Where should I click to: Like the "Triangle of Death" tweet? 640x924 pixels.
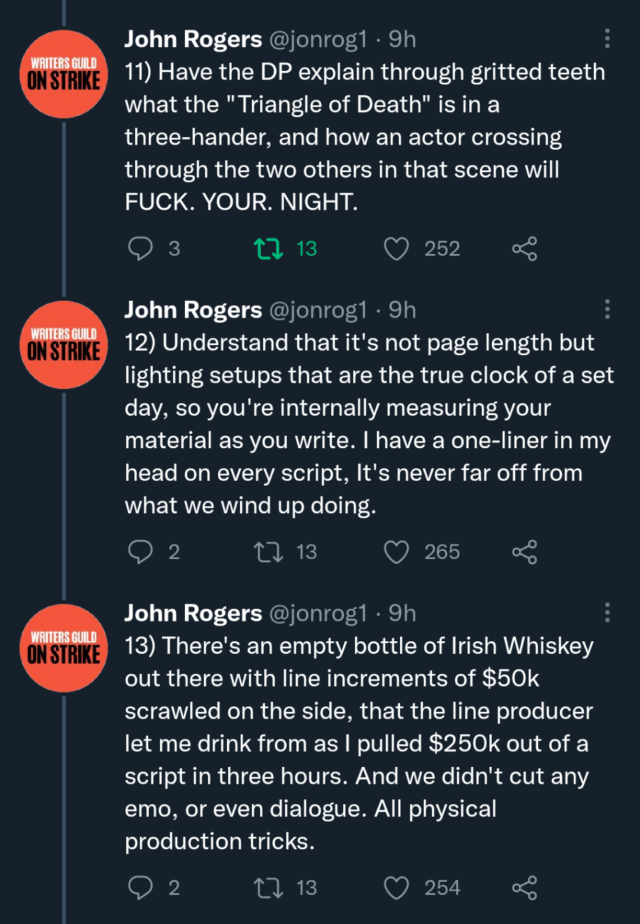tap(397, 249)
